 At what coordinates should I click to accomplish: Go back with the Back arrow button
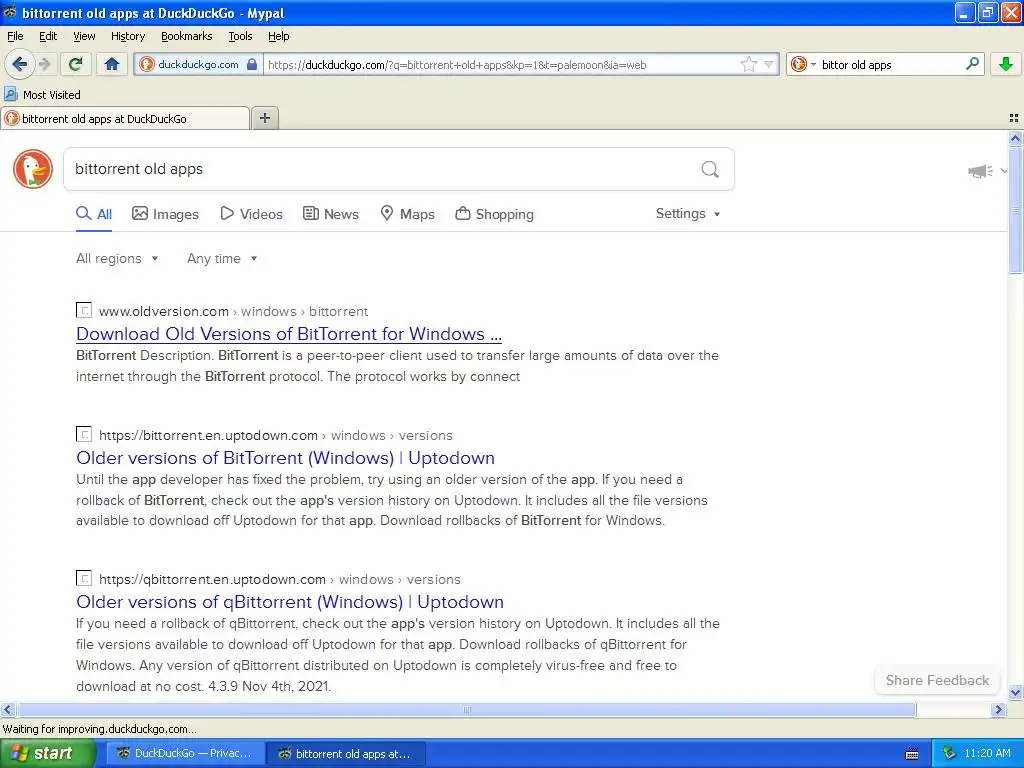click(20, 64)
